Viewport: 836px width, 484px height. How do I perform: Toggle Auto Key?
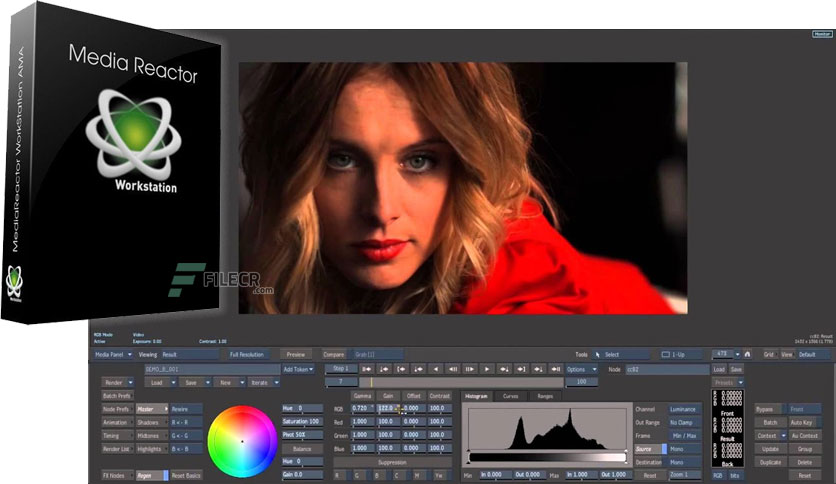804,423
